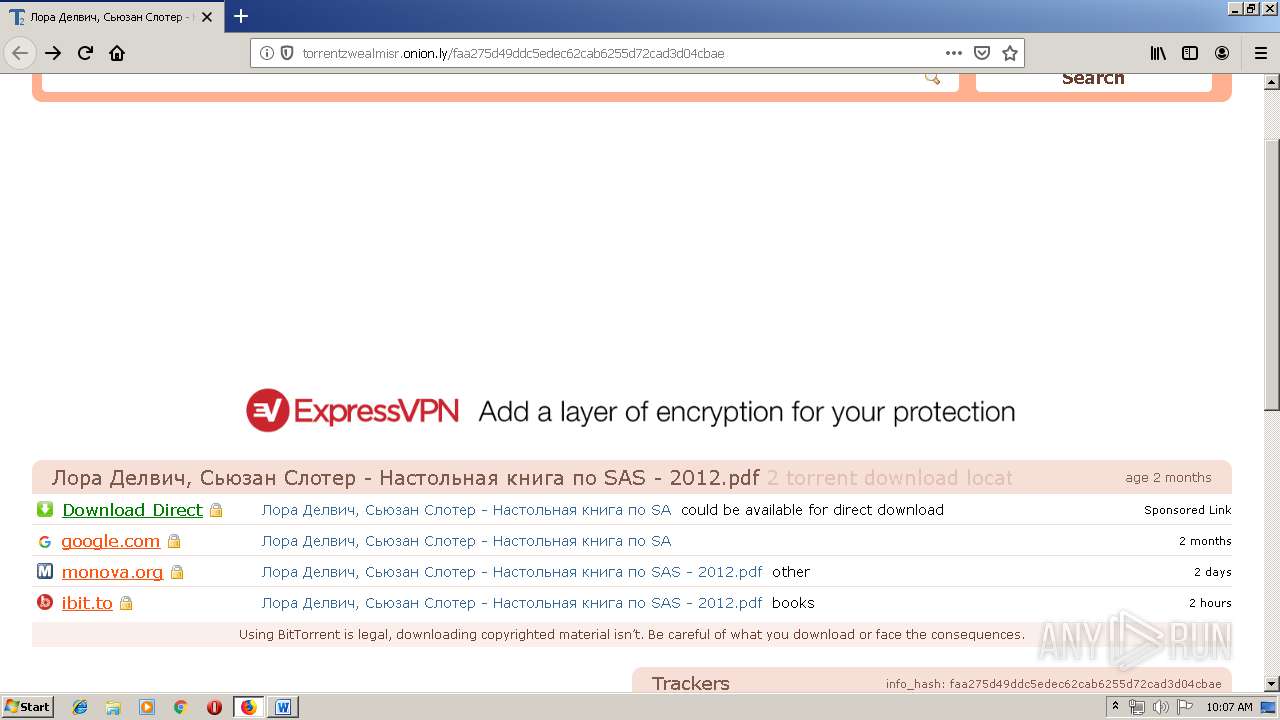Viewport: 1280px width, 720px height.
Task: Click the monova.org M icon
Action: coord(45,572)
